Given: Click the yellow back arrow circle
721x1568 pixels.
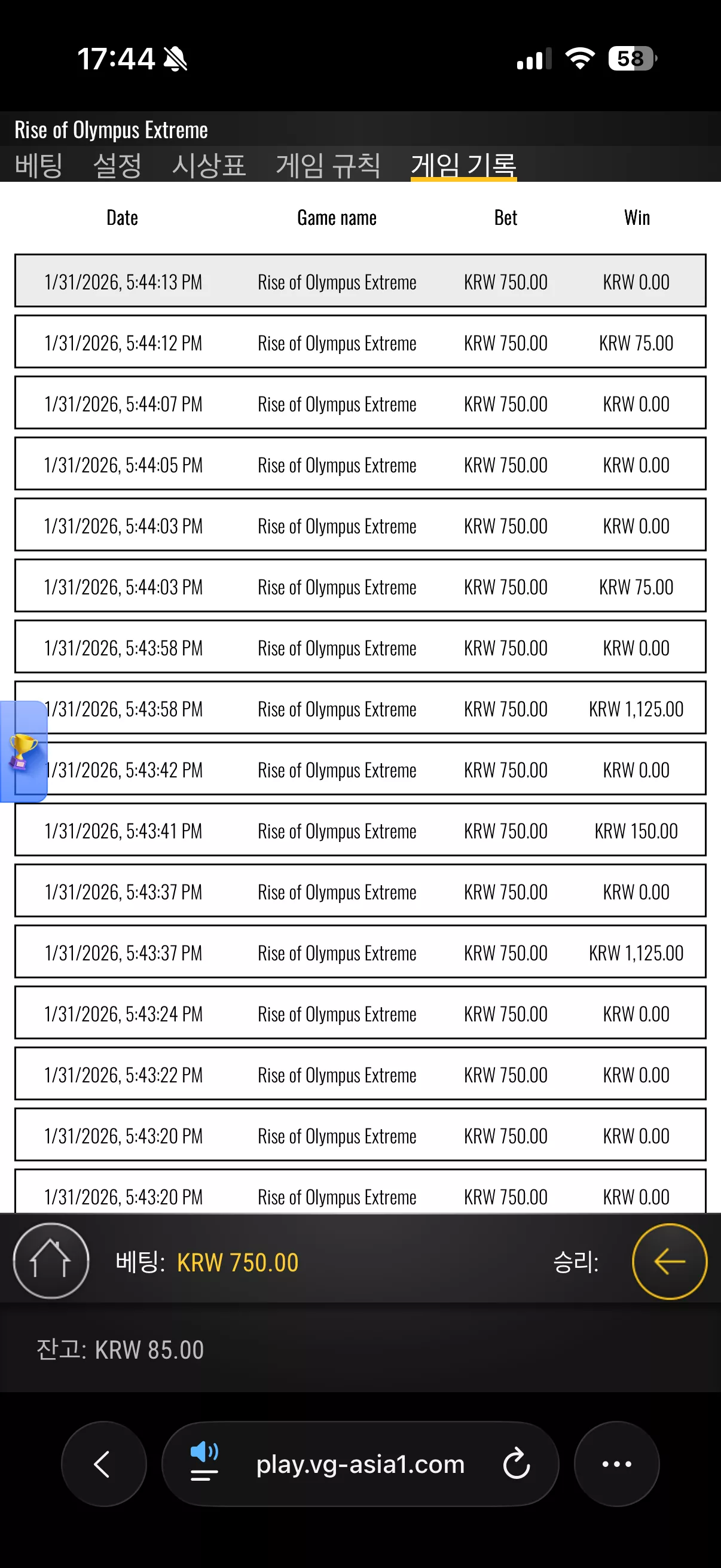Looking at the screenshot, I should [669, 1261].
